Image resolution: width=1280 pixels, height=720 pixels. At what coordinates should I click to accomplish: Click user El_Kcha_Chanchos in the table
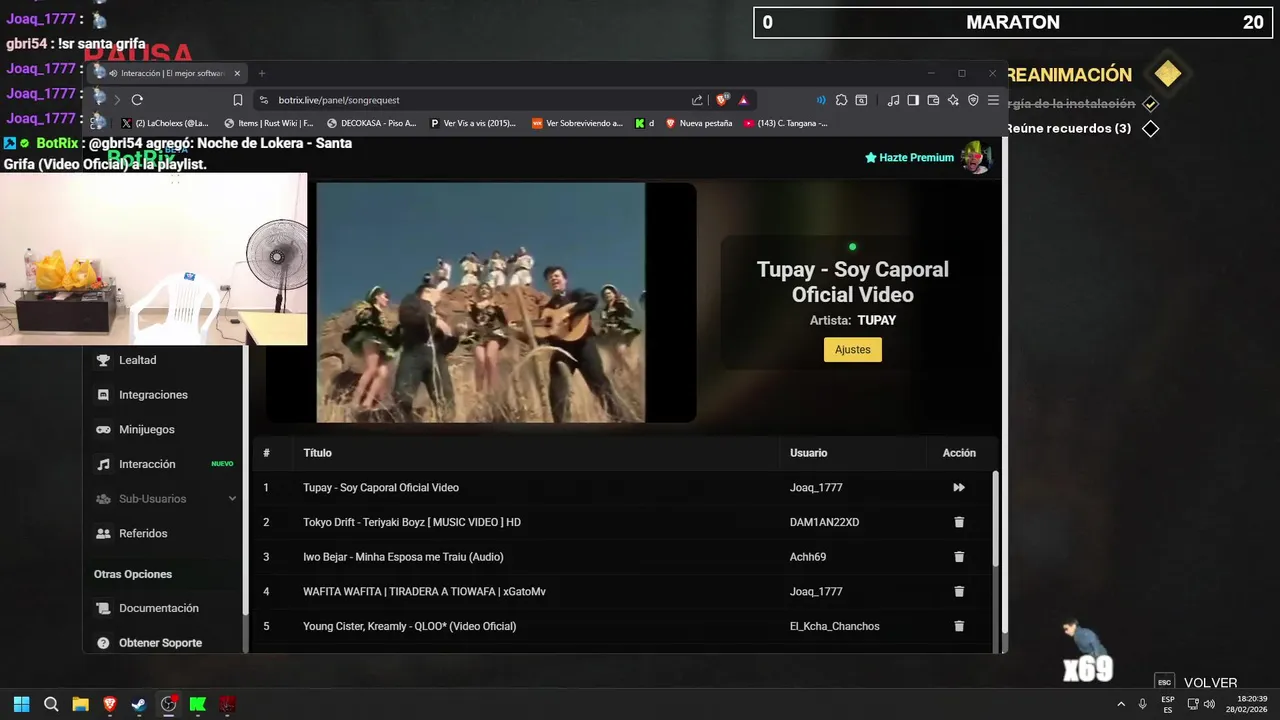[835, 626]
